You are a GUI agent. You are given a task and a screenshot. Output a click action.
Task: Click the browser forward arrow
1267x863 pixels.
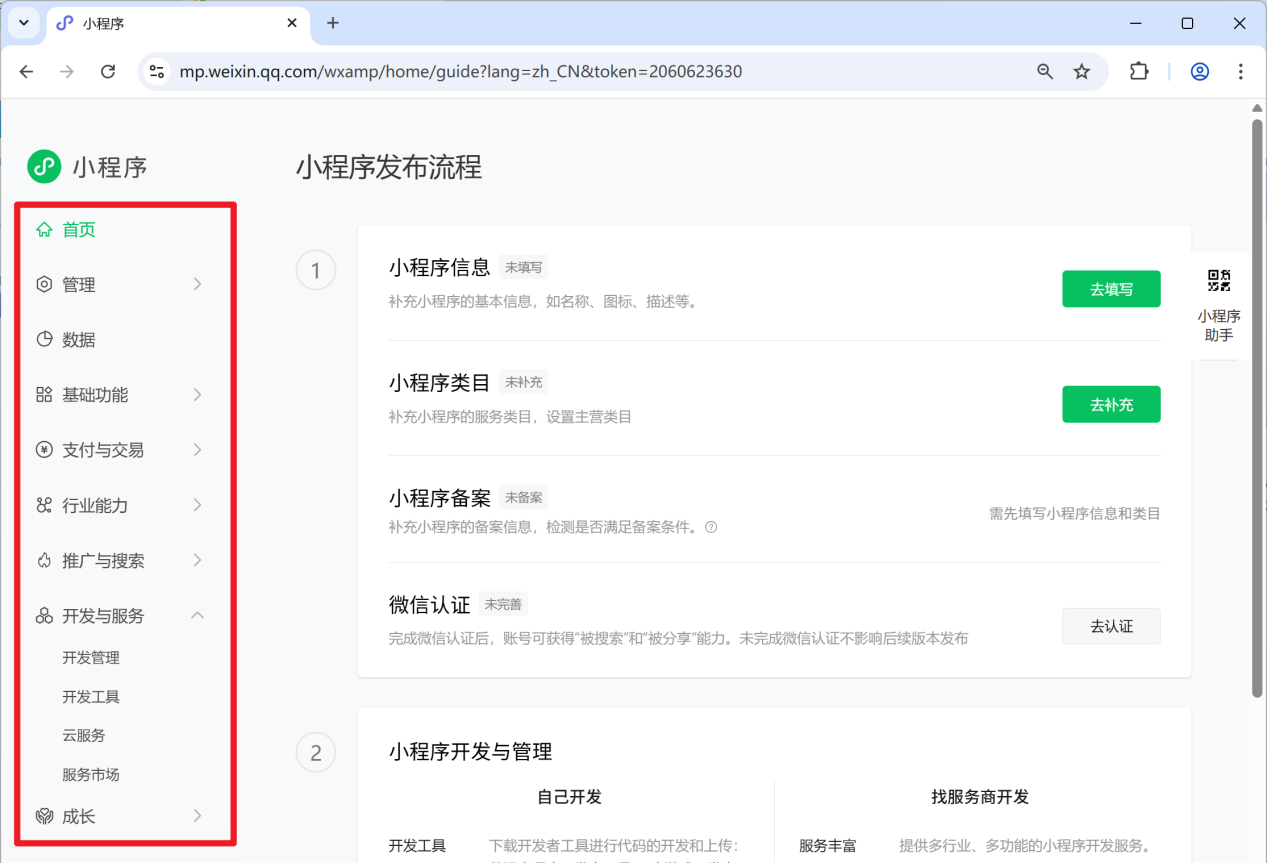[67, 72]
